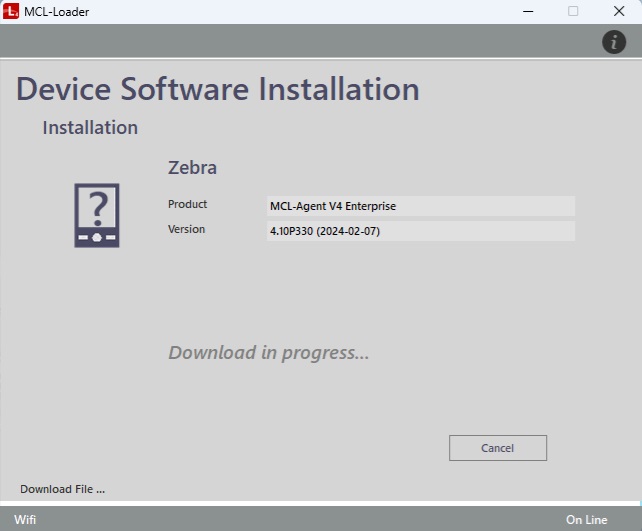Click the Product label
The height and width of the screenshot is (531, 642).
[x=188, y=204]
